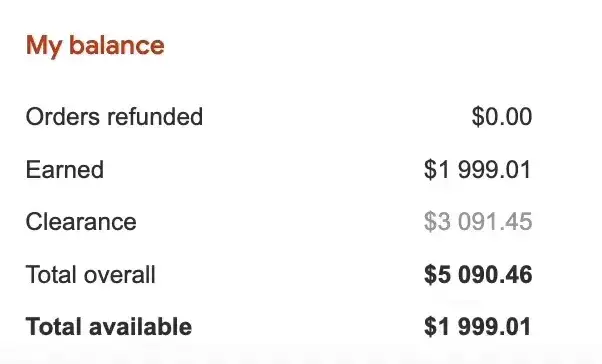Click the word My in the heading
Viewport: 602px width, 364px height.
click(x=44, y=46)
